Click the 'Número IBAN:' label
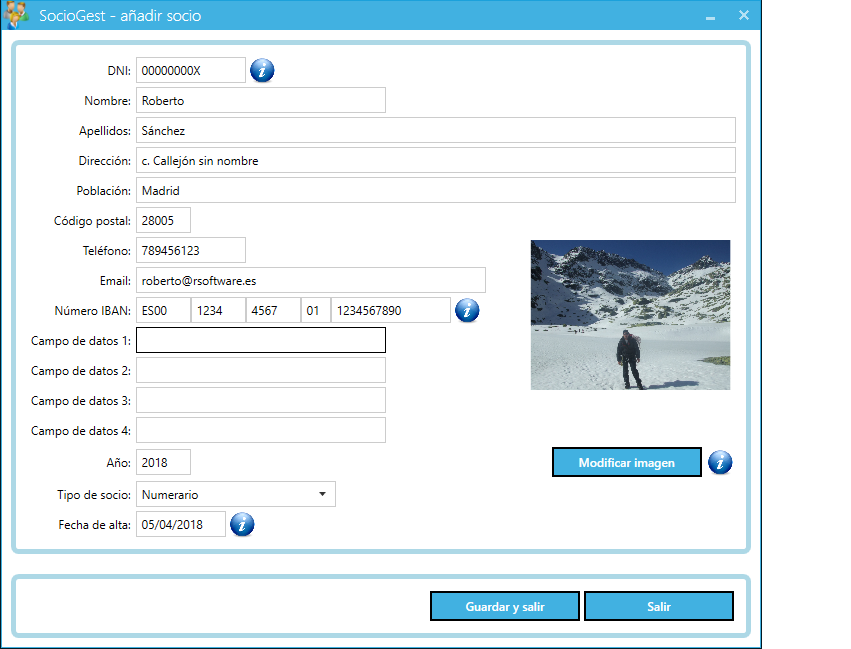 (x=93, y=311)
